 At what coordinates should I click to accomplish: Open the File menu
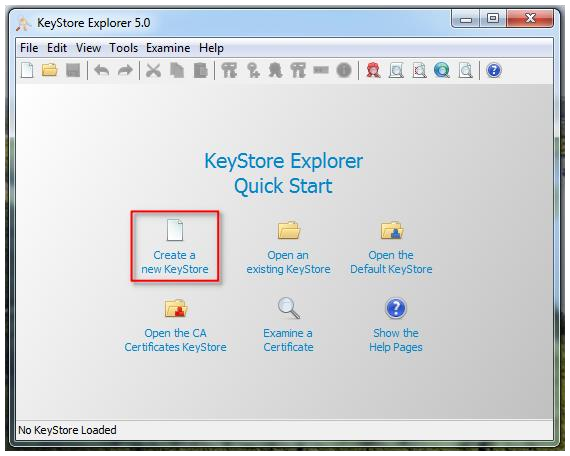click(x=29, y=48)
